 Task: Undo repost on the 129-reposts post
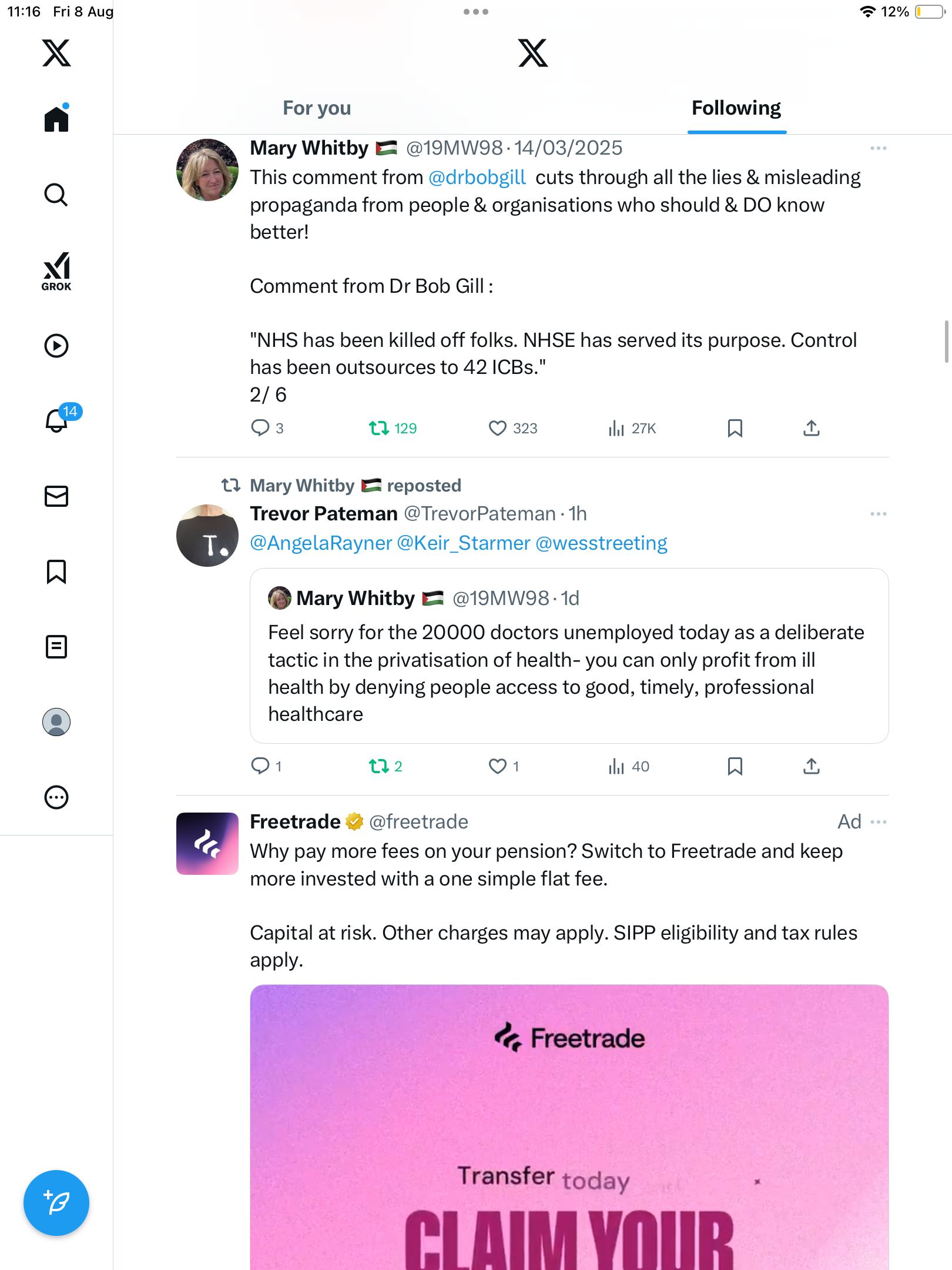(379, 428)
